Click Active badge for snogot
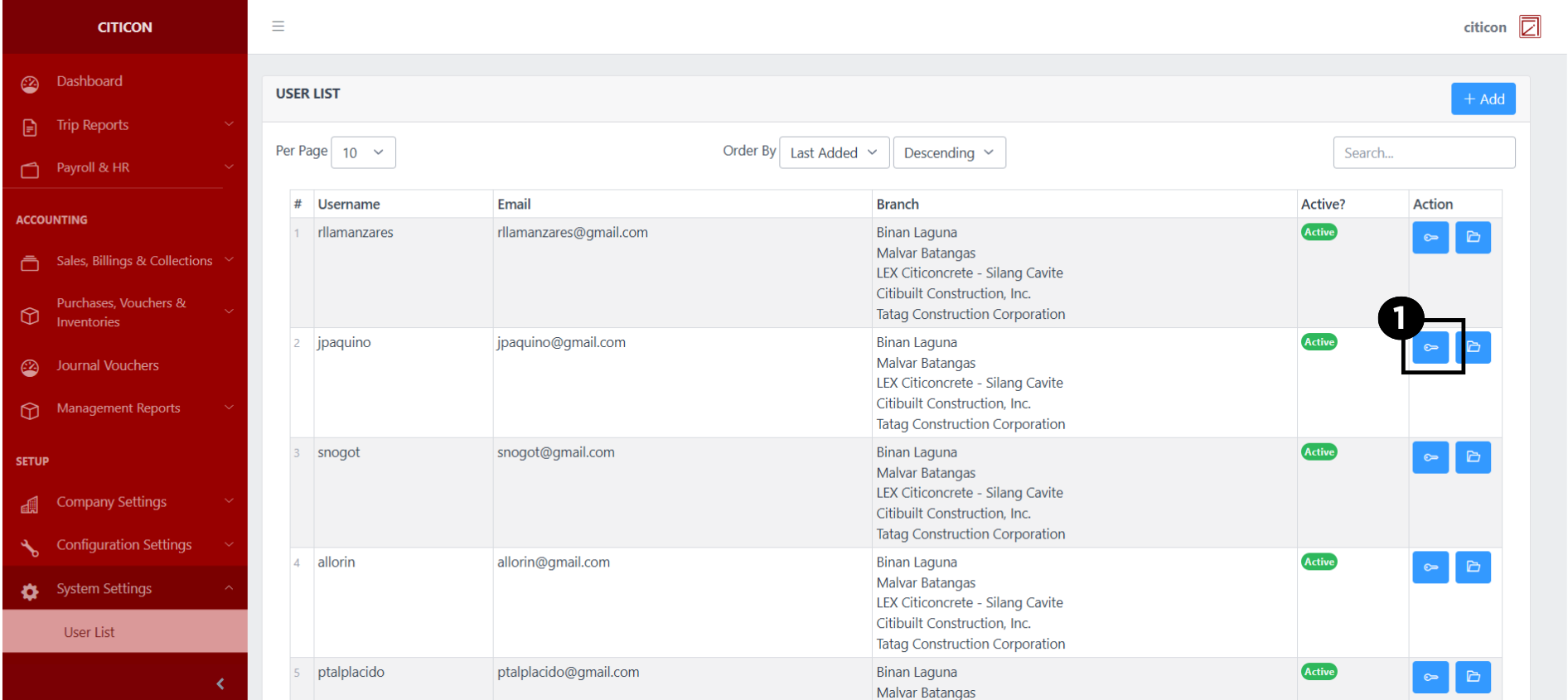Viewport: 1568px width, 700px height. pos(1319,451)
